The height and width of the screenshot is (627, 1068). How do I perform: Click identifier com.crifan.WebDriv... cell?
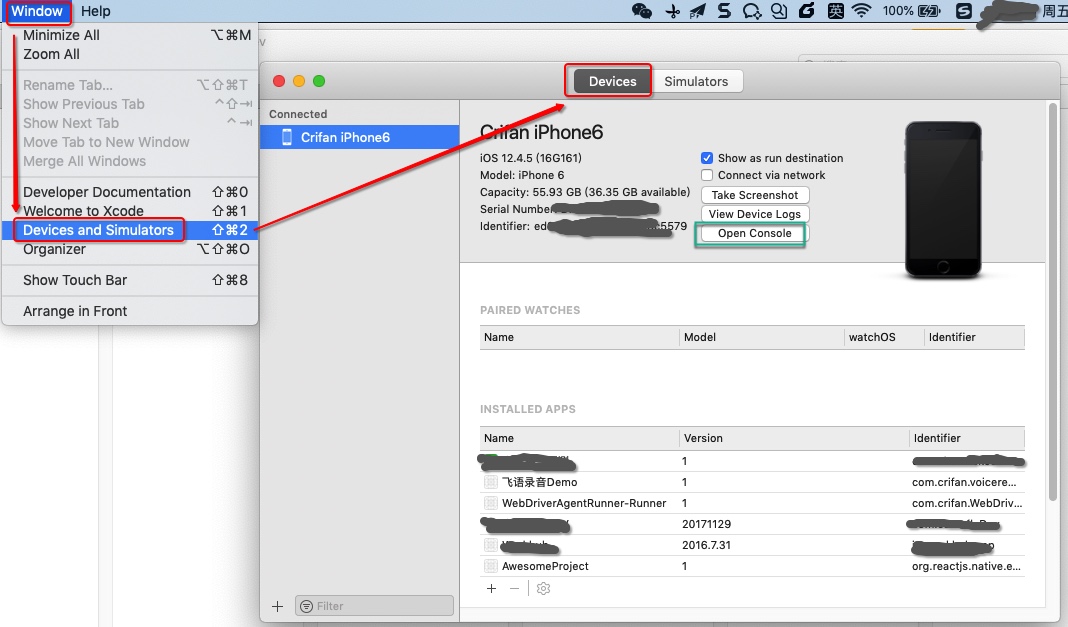[x=967, y=503]
